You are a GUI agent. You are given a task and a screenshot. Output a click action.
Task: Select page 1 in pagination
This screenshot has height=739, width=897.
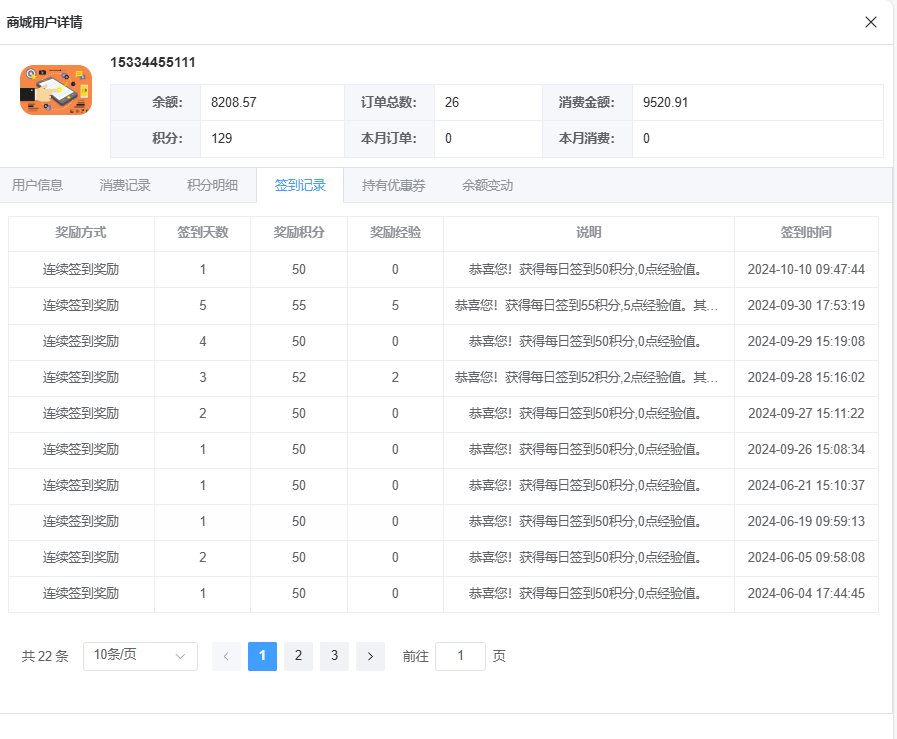tap(262, 656)
